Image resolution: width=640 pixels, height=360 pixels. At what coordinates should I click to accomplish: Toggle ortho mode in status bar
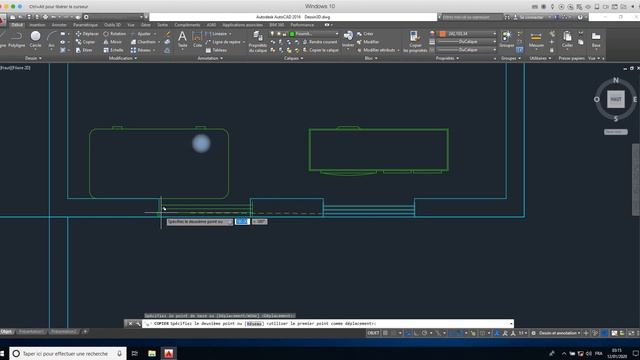[416, 333]
